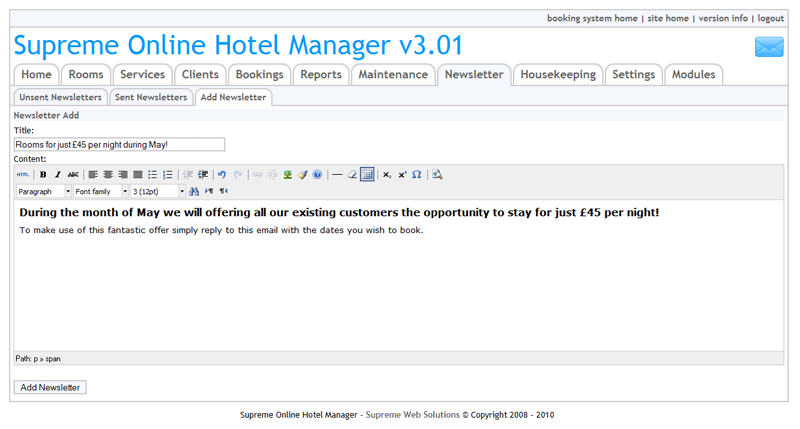
Task: Open the Home tab
Action: (x=36, y=74)
